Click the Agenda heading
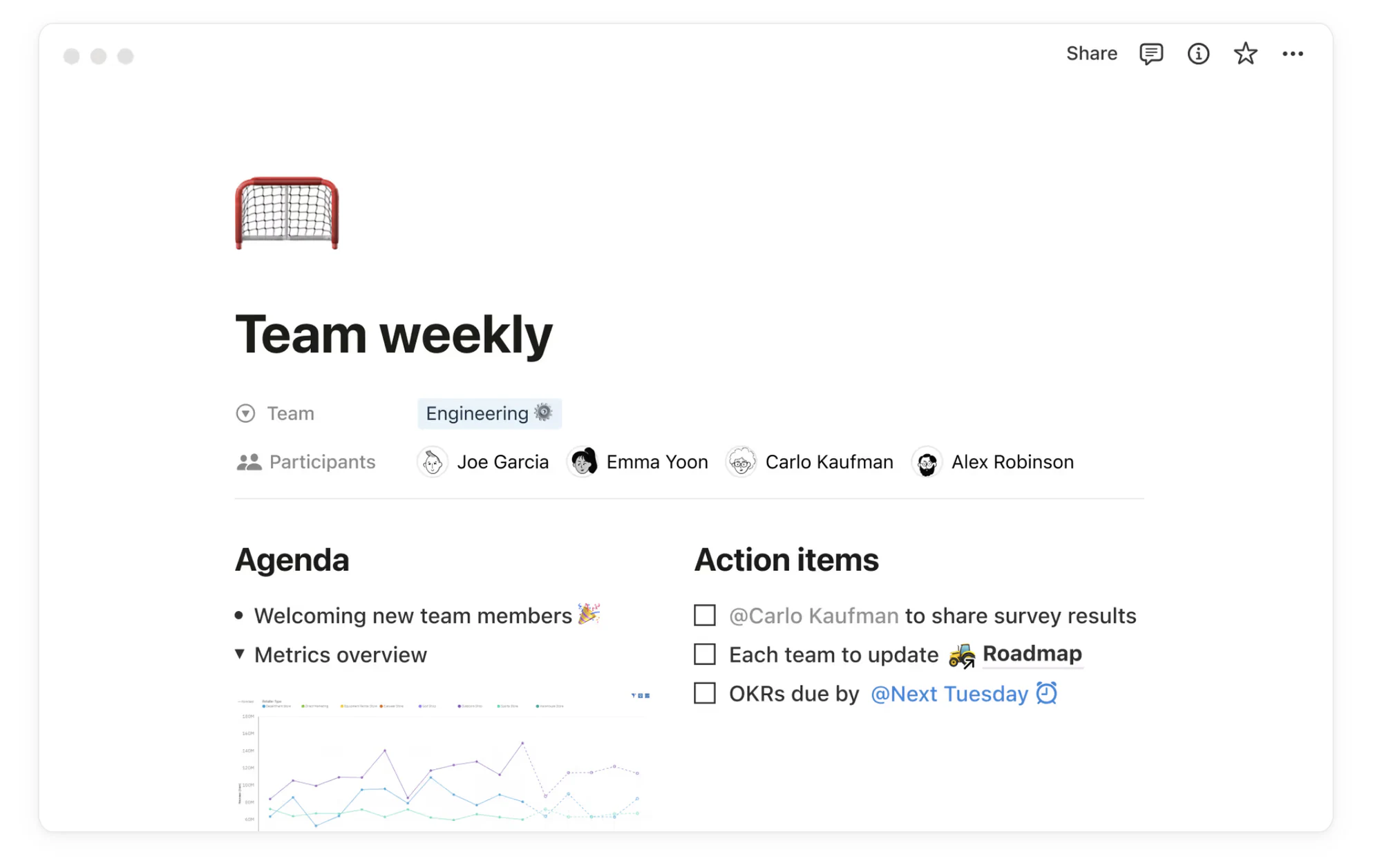Image resolution: width=1382 pixels, height=868 pixels. point(292,560)
